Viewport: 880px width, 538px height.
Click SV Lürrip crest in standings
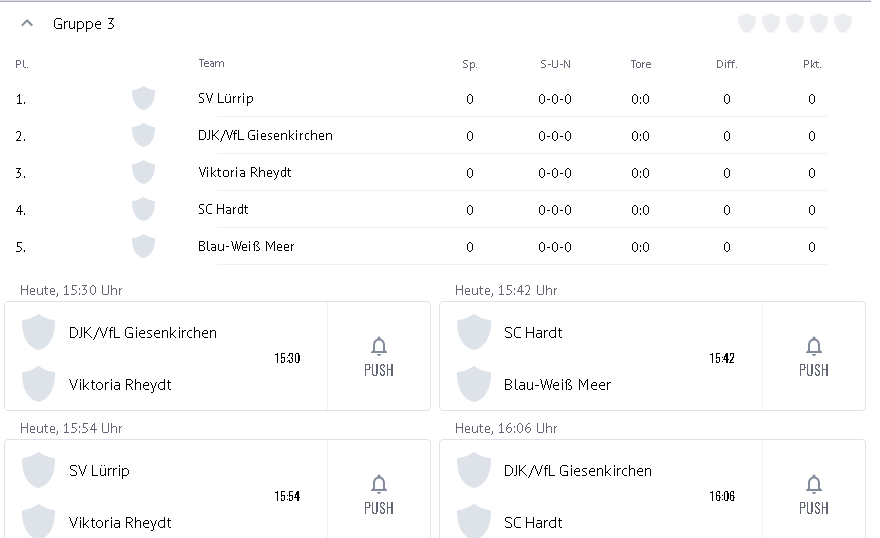143,98
